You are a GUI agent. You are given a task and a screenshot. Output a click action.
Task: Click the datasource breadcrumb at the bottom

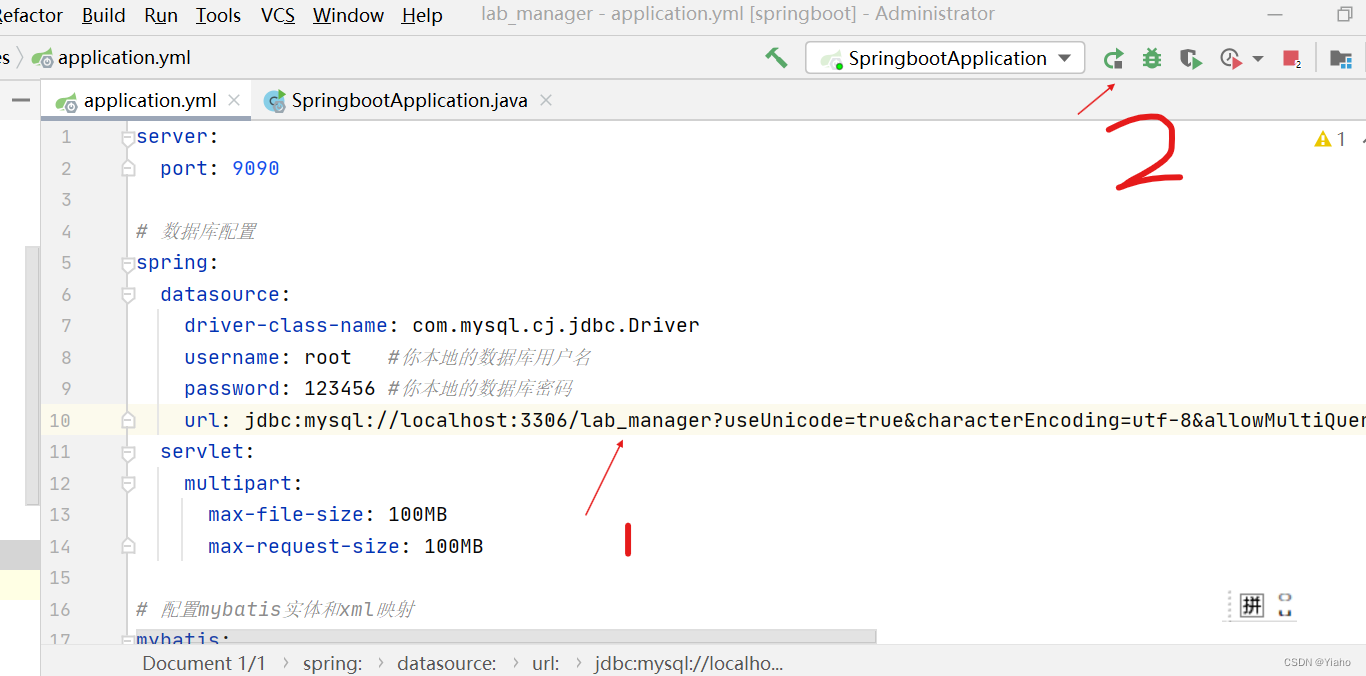coord(447,662)
